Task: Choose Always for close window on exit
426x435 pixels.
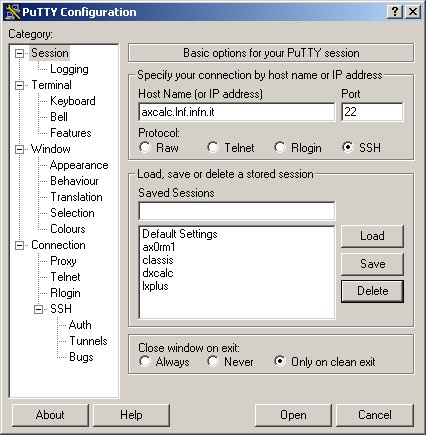Action: (145, 361)
